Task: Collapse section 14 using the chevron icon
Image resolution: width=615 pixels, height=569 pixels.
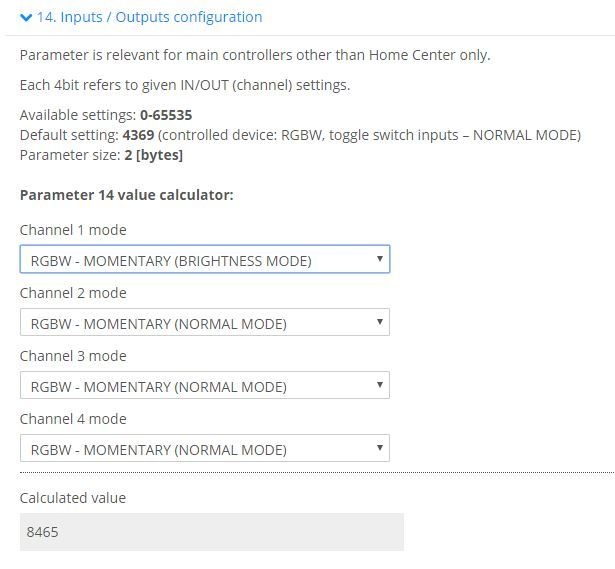Action: click(26, 17)
